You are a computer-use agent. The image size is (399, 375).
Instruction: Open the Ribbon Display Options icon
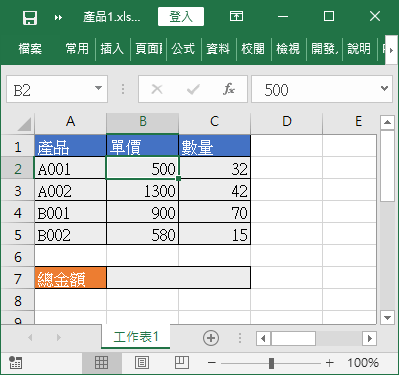coord(236,16)
